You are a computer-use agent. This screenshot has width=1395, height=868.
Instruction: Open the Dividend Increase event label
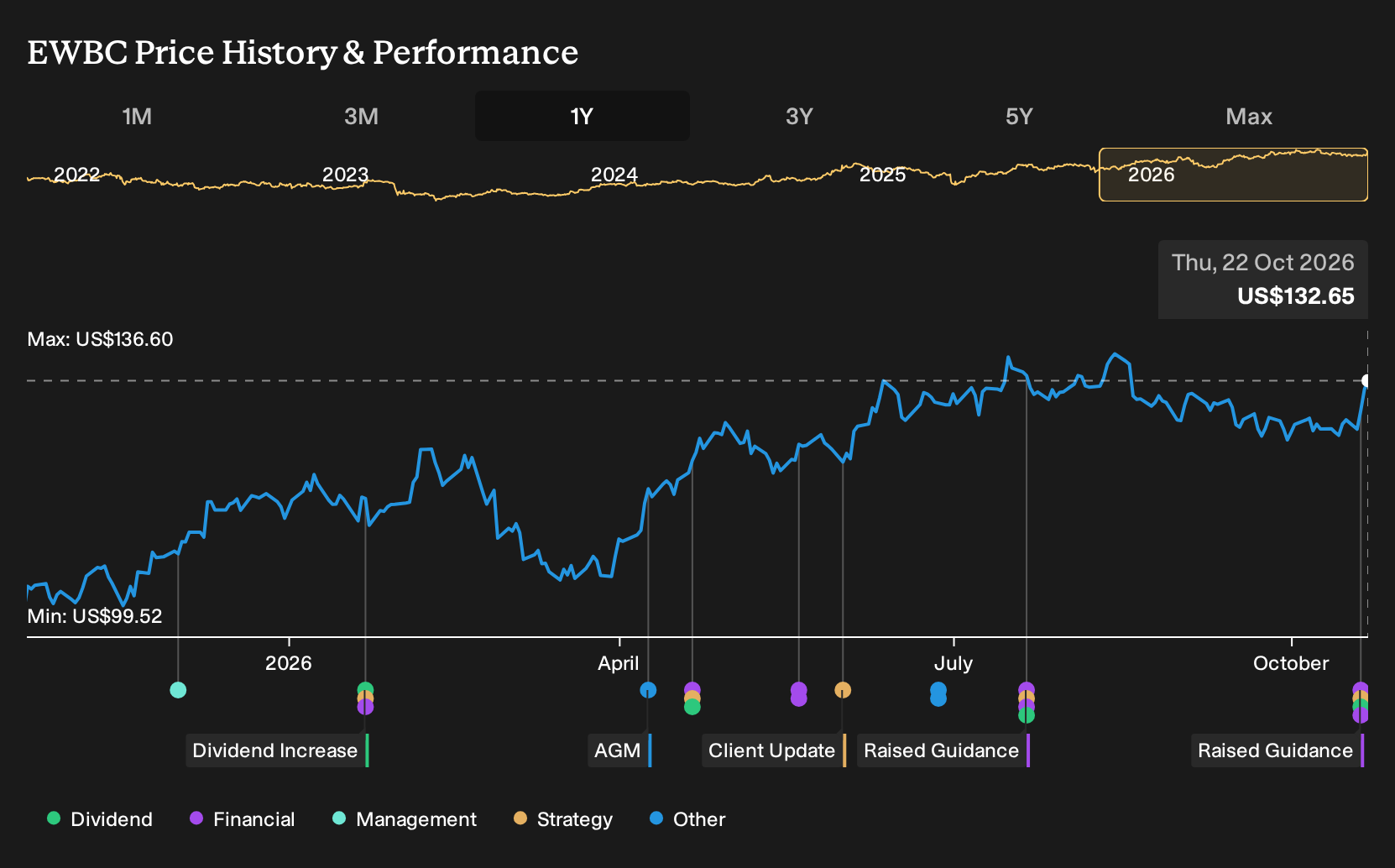277,750
